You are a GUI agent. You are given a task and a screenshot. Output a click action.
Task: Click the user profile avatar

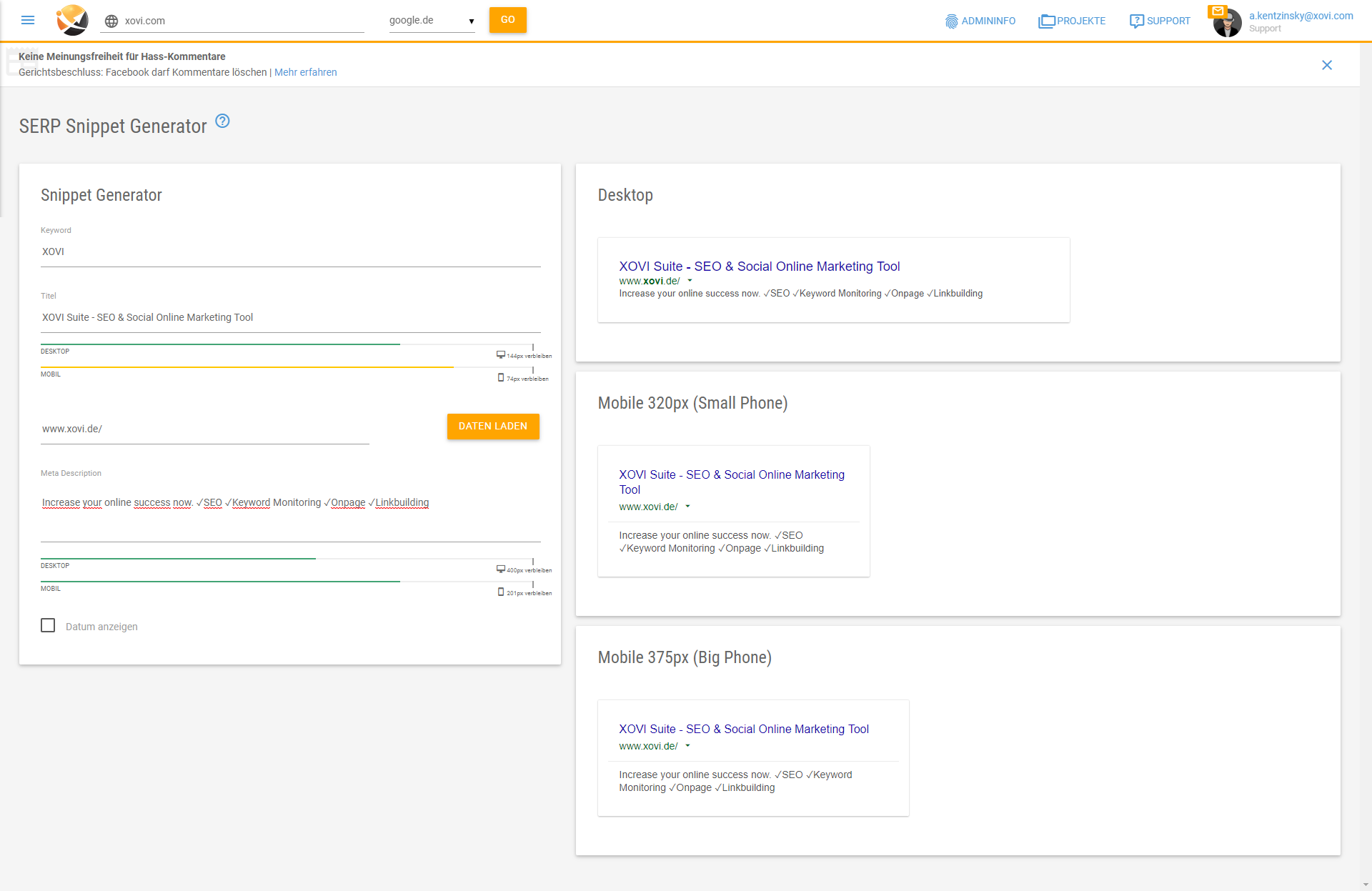click(x=1228, y=24)
